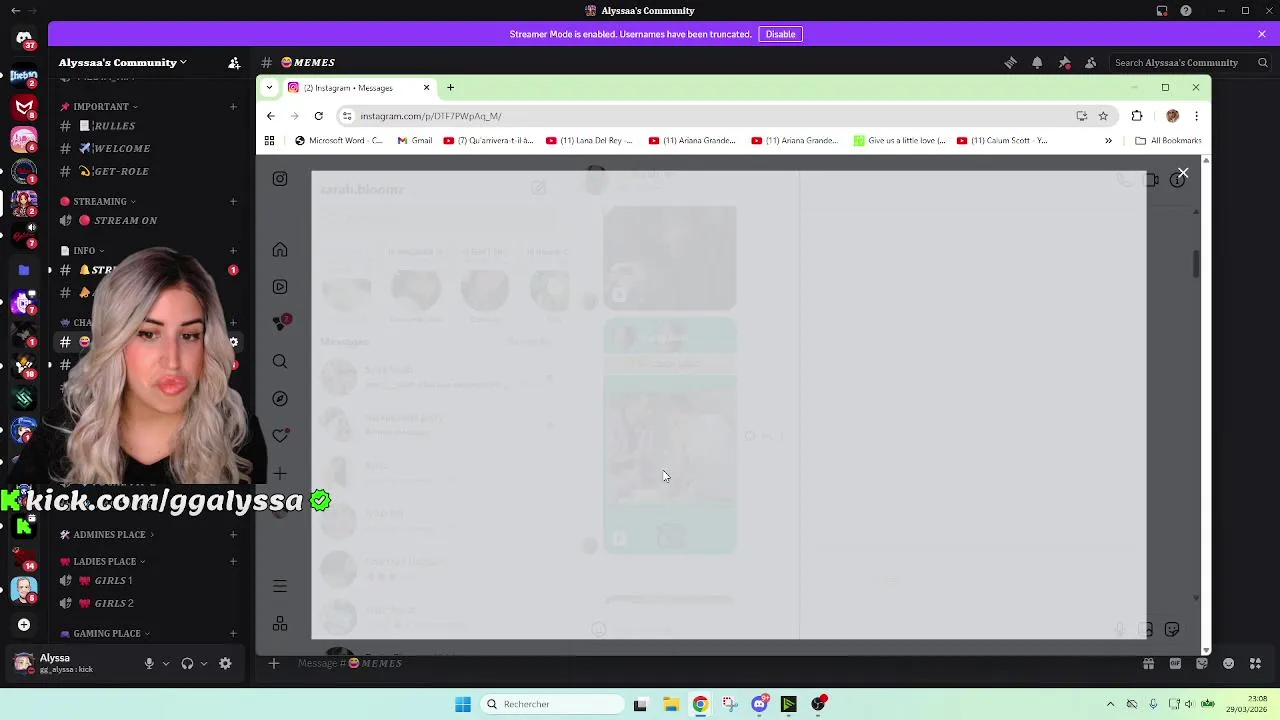Add a server with the plus button
The width and height of the screenshot is (1280, 720).
(x=23, y=625)
